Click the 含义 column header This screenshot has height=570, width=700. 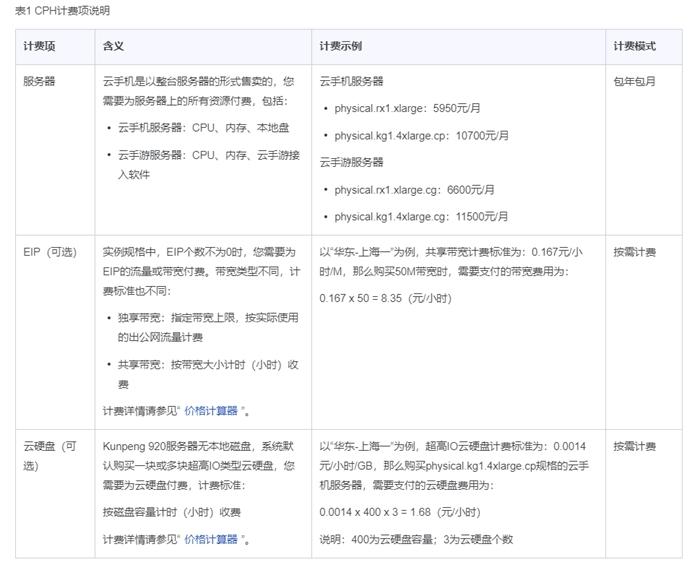tap(113, 47)
